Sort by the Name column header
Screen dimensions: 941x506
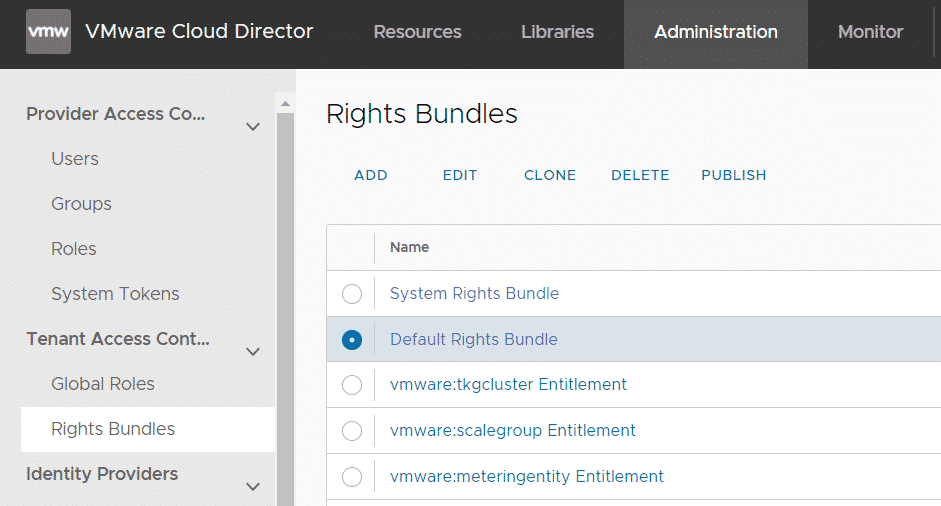coord(409,247)
